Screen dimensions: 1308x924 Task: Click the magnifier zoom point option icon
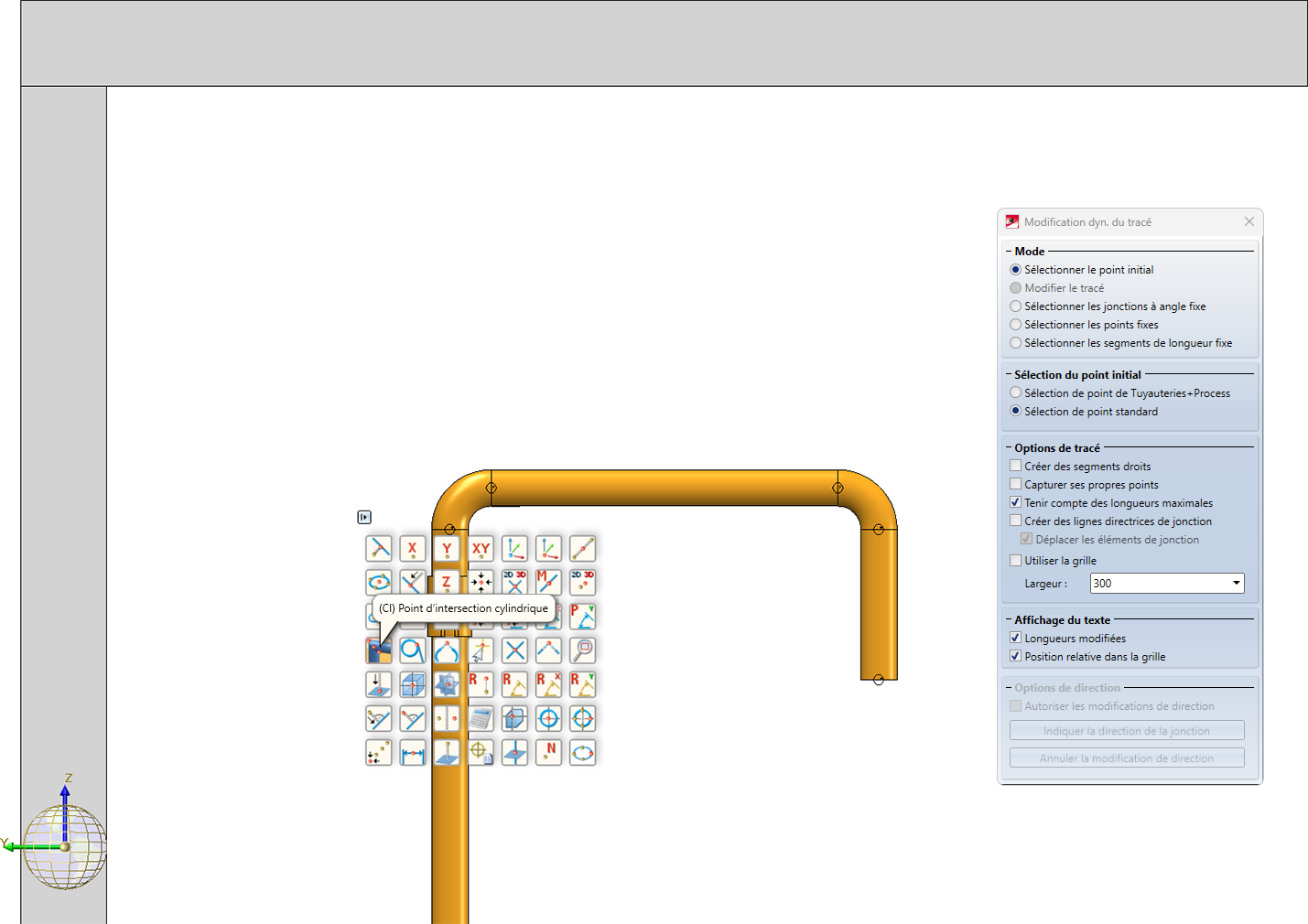point(582,650)
